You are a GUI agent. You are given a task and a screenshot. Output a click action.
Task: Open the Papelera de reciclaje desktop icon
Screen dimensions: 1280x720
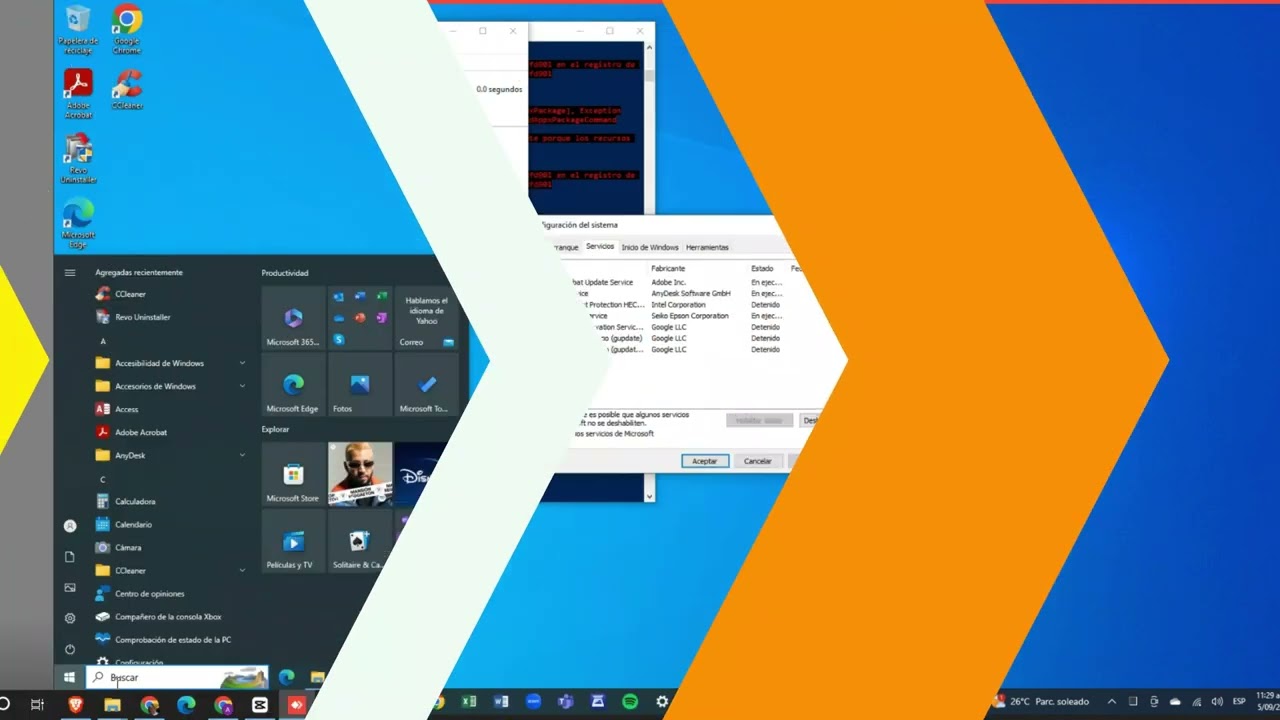click(77, 29)
